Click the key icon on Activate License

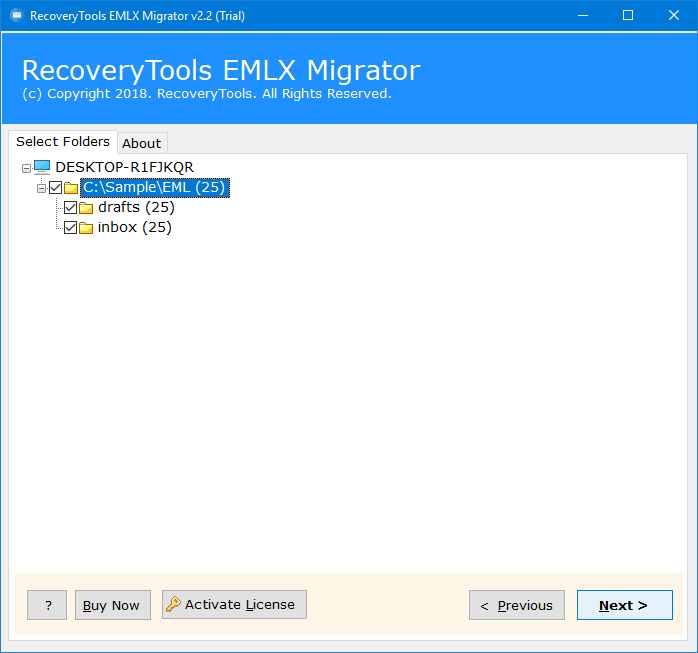tap(173, 604)
